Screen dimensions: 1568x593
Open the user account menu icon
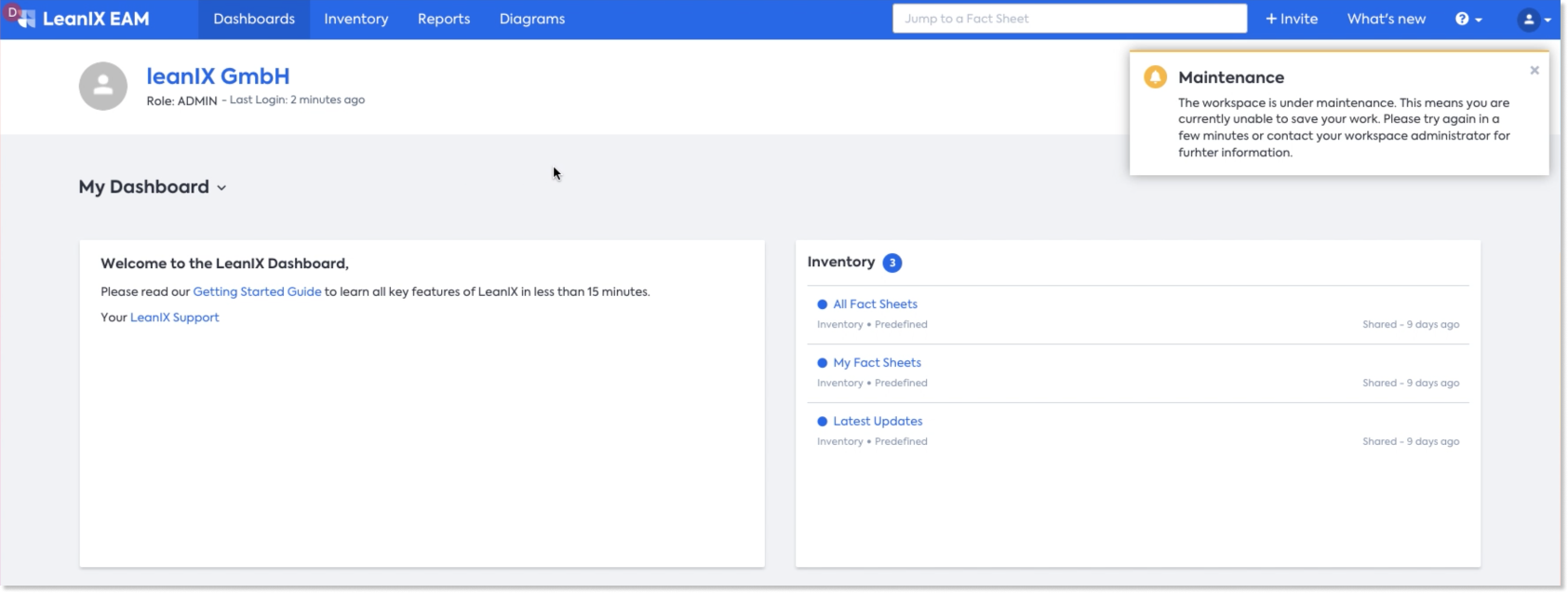pos(1534,19)
